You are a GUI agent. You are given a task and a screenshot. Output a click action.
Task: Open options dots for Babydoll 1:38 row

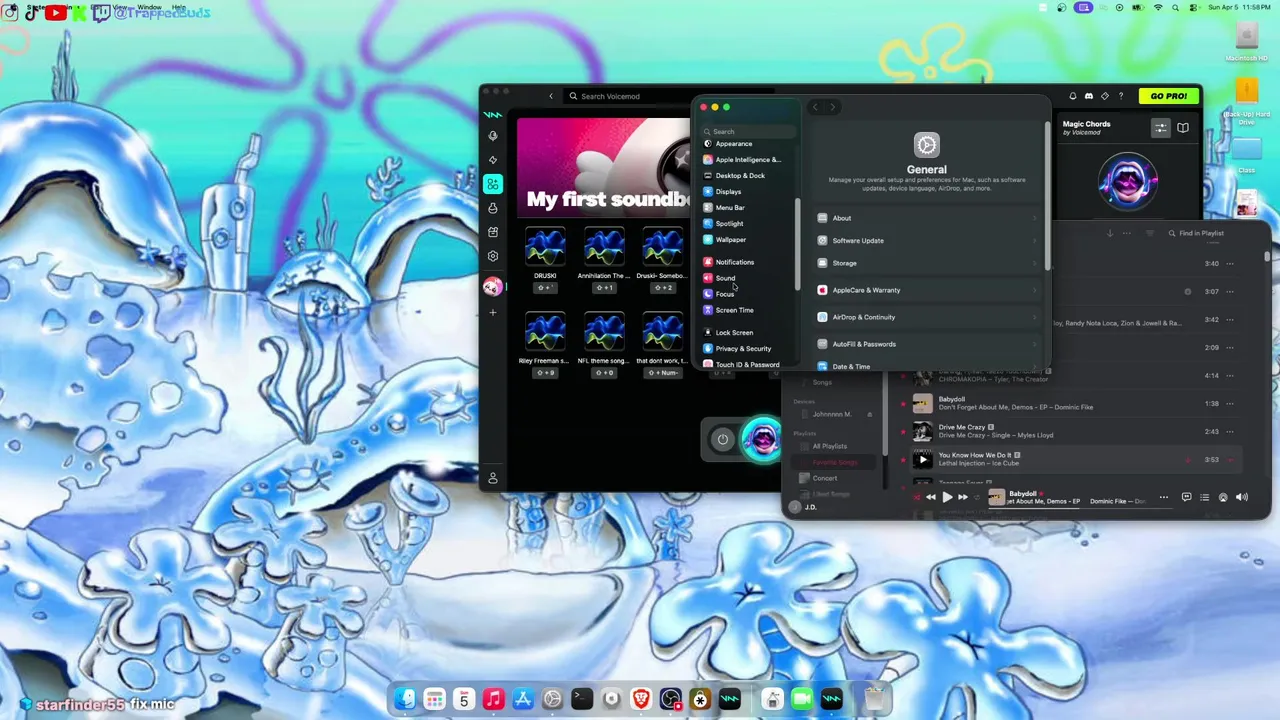tap(1230, 403)
